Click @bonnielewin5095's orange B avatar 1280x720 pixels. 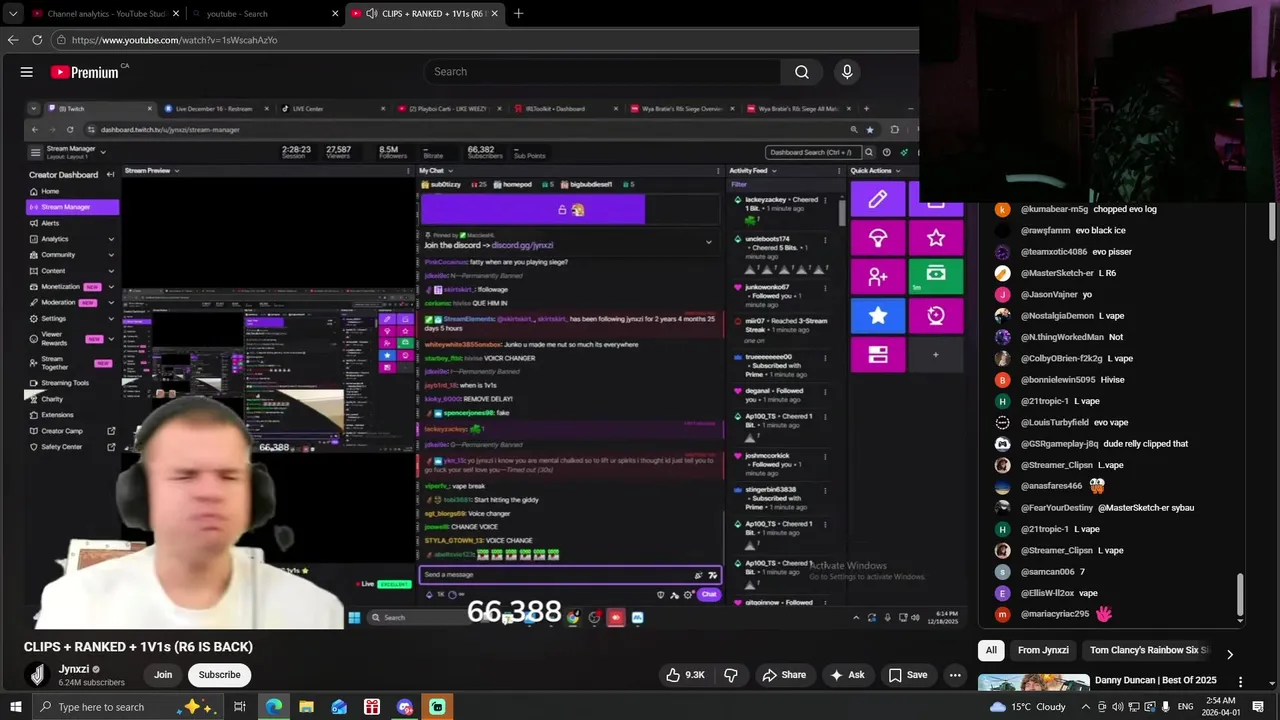[1002, 380]
